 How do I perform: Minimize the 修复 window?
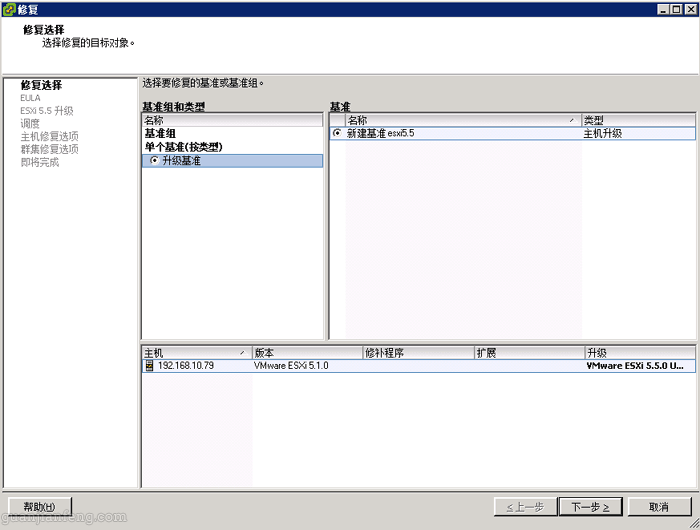click(x=664, y=9)
